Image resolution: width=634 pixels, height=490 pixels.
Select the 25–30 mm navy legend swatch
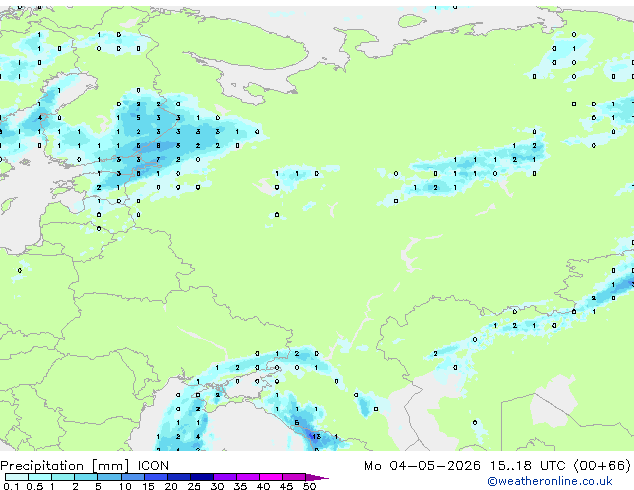click(202, 477)
